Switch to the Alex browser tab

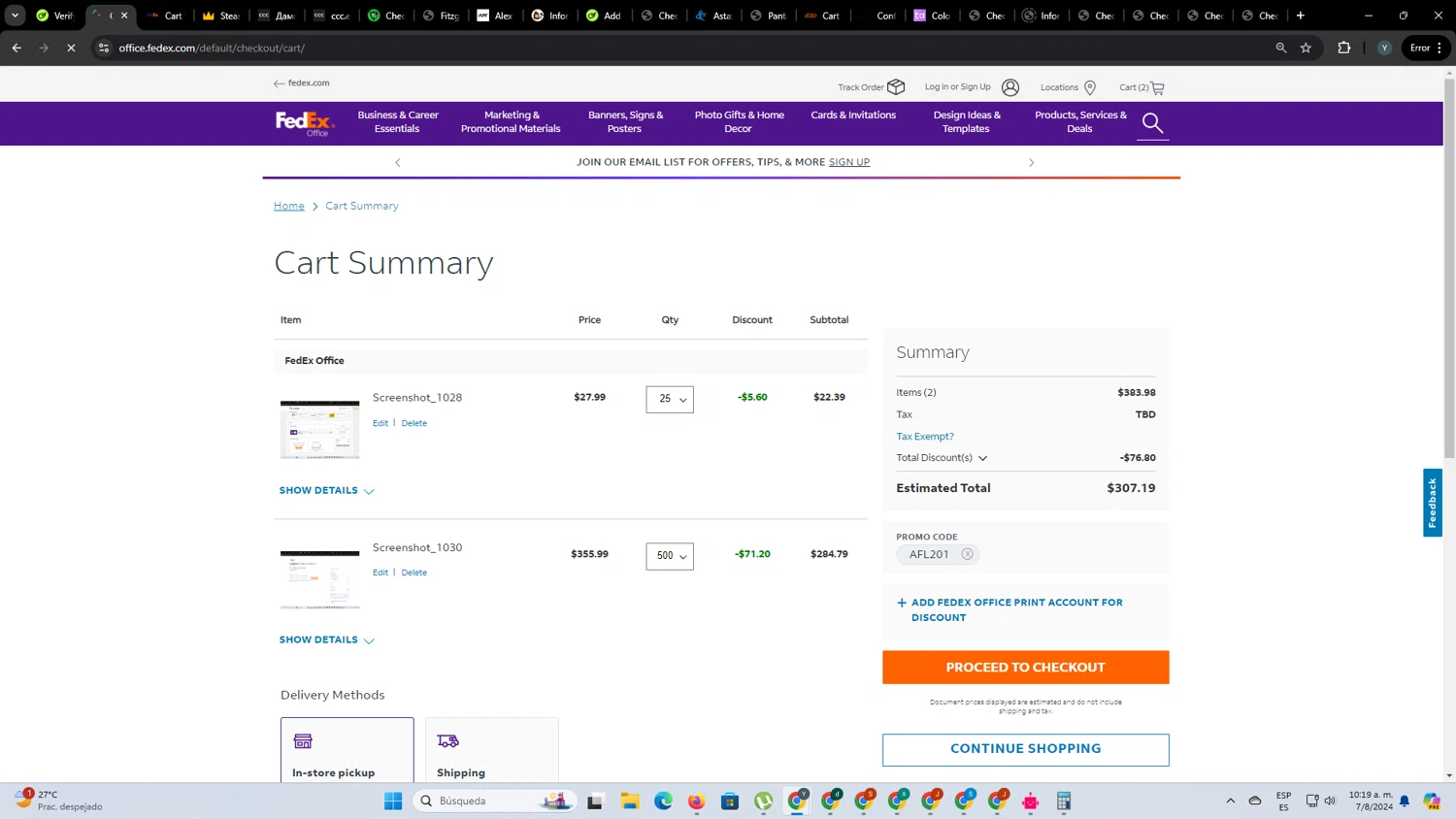pos(494,16)
